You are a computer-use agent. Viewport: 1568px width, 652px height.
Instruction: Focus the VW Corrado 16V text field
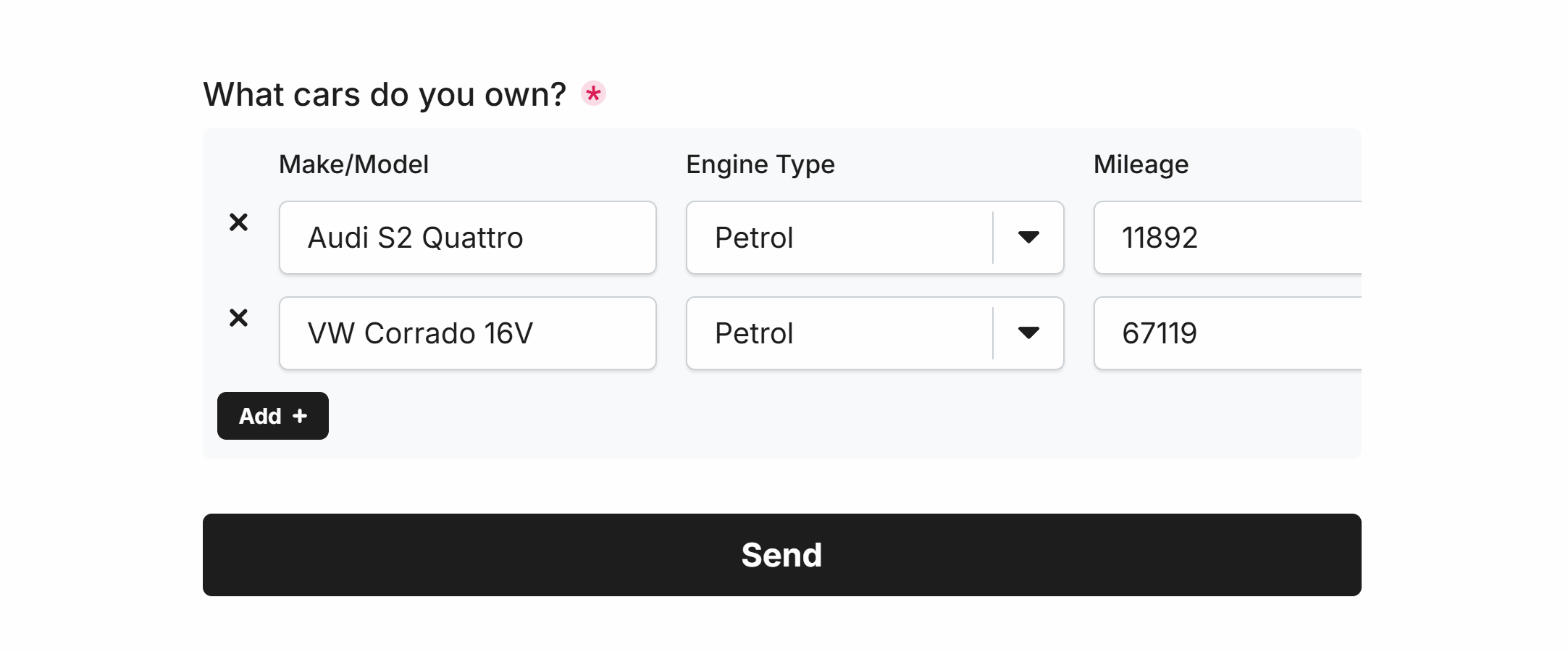coord(467,333)
